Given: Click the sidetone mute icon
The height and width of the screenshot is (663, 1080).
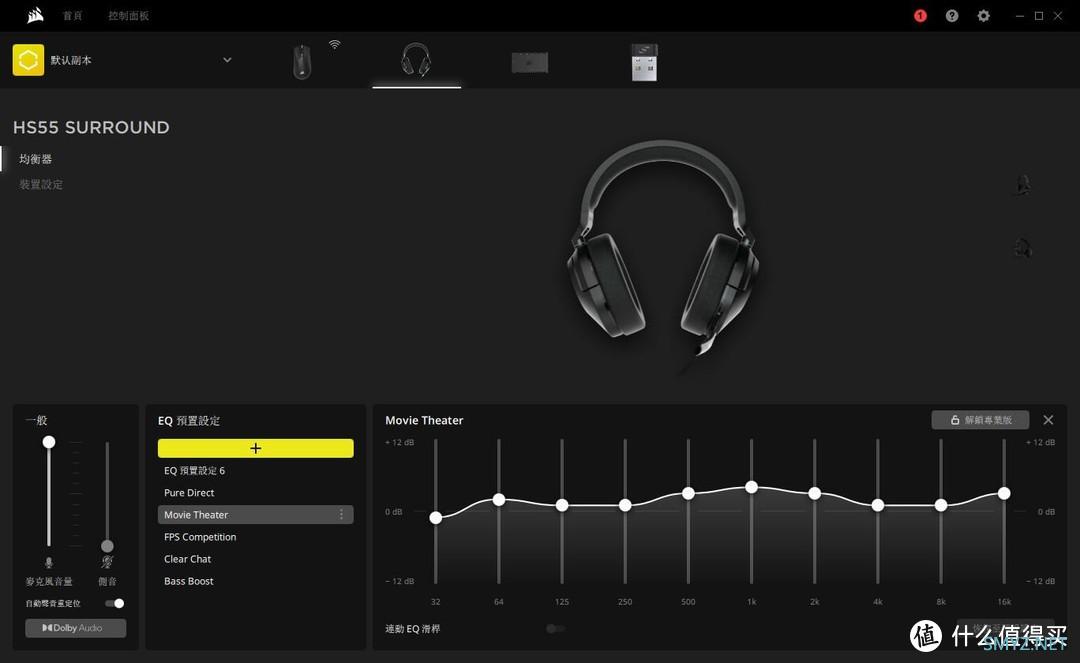Looking at the screenshot, I should [107, 563].
